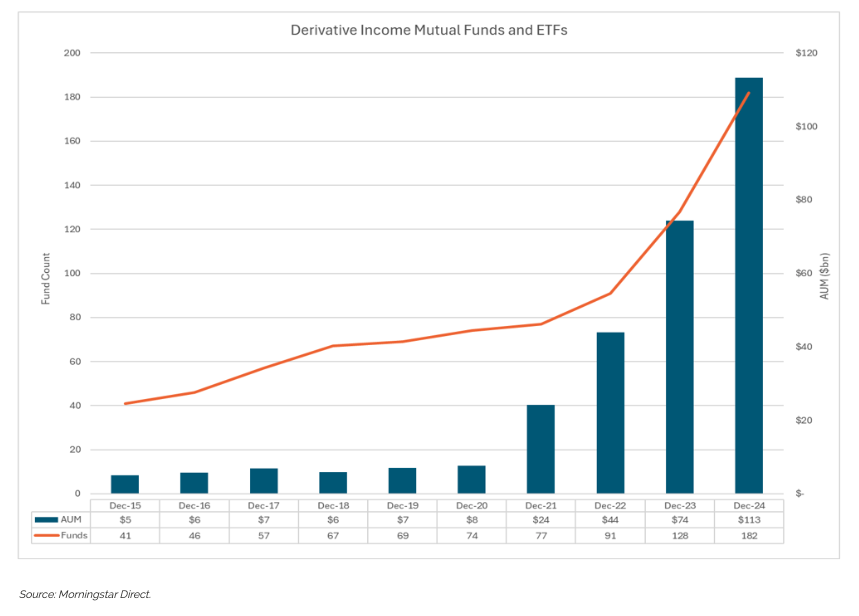Open the Source: Morningstar Direct link
This screenshot has height=616, width=859.
(x=88, y=593)
